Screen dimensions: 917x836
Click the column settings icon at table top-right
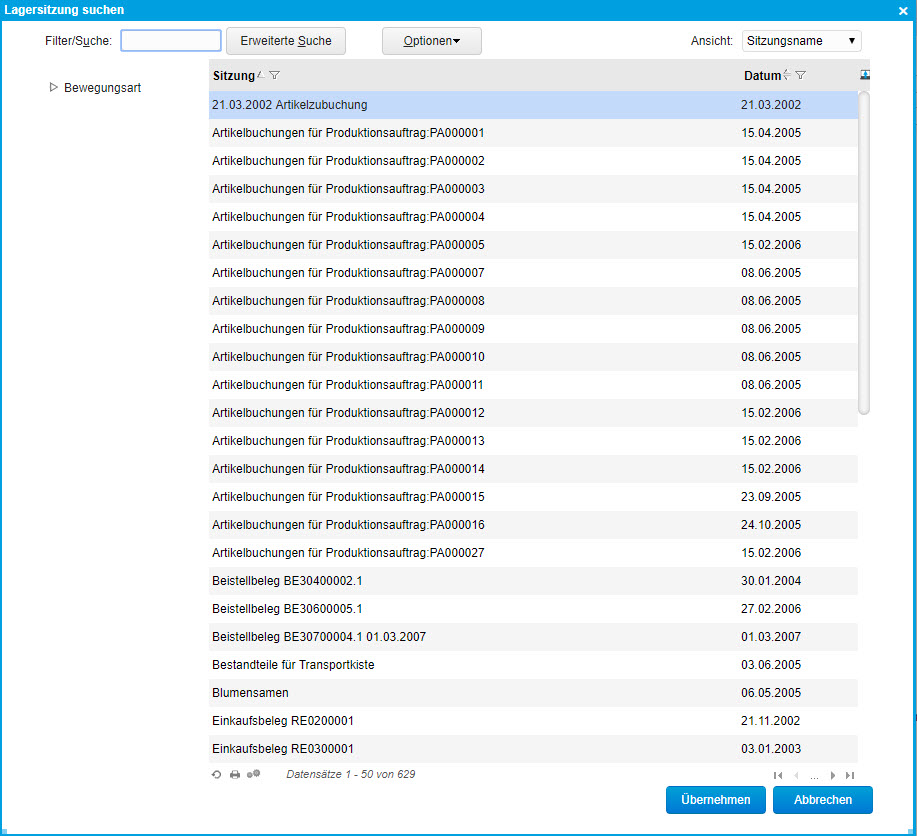865,75
